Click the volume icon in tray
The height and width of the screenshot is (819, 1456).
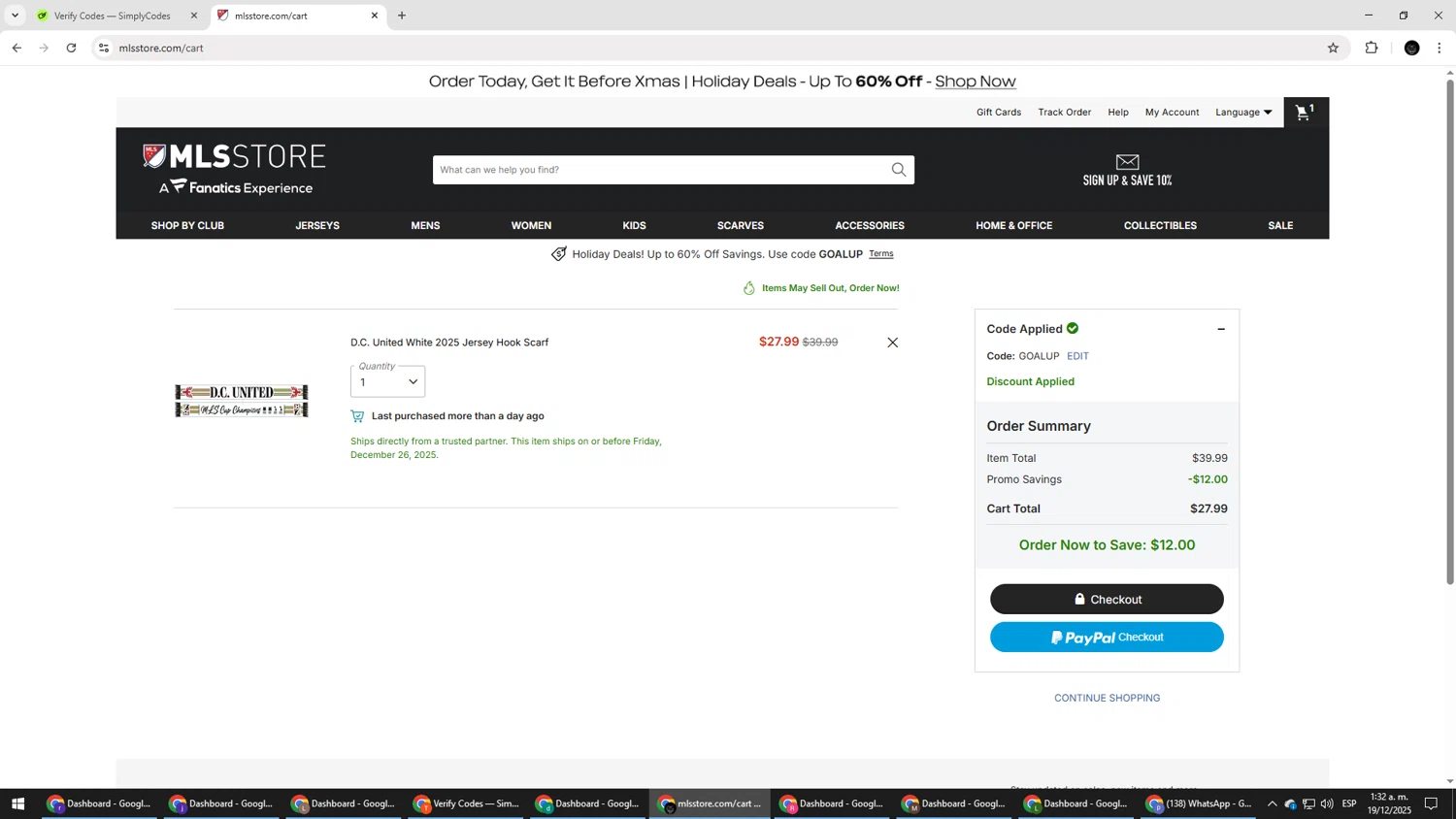(1327, 803)
